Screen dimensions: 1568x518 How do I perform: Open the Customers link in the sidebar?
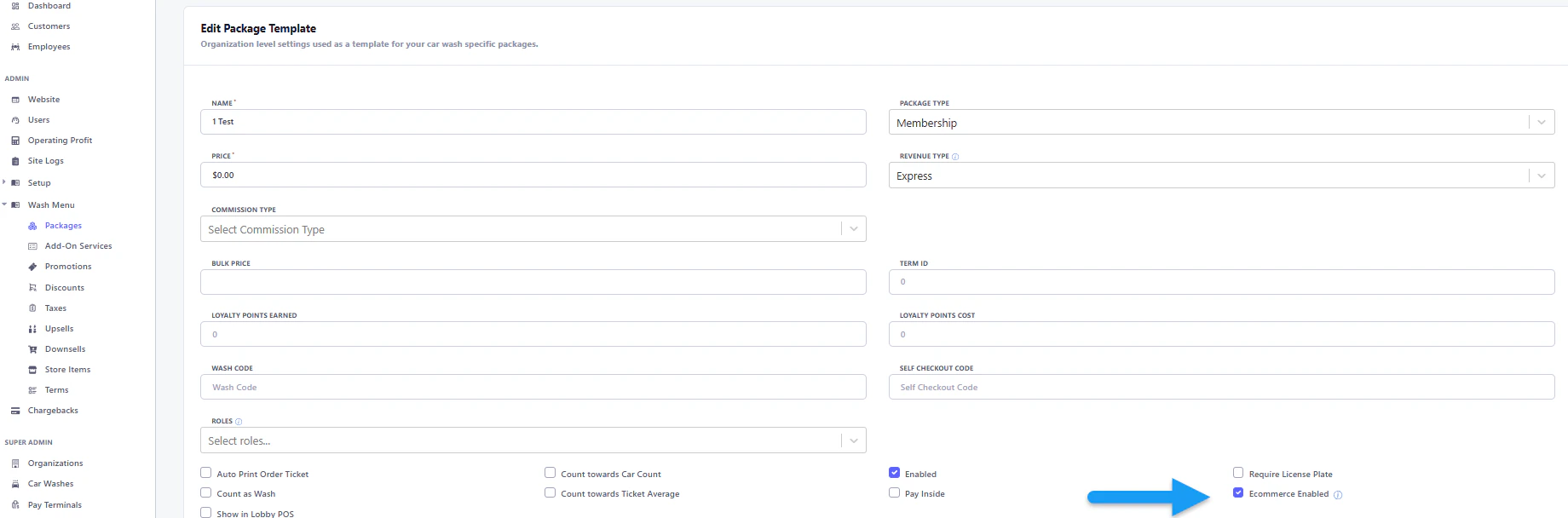coord(49,26)
